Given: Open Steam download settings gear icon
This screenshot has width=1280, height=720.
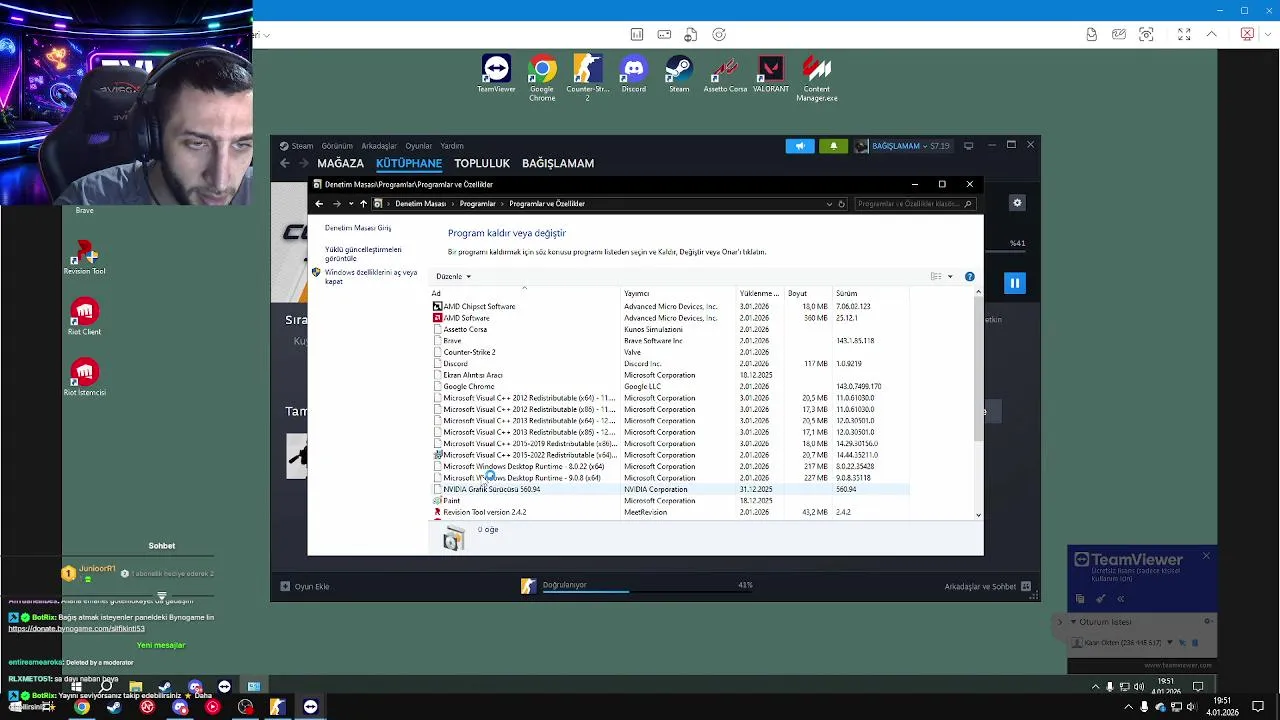Looking at the screenshot, I should tap(1017, 203).
